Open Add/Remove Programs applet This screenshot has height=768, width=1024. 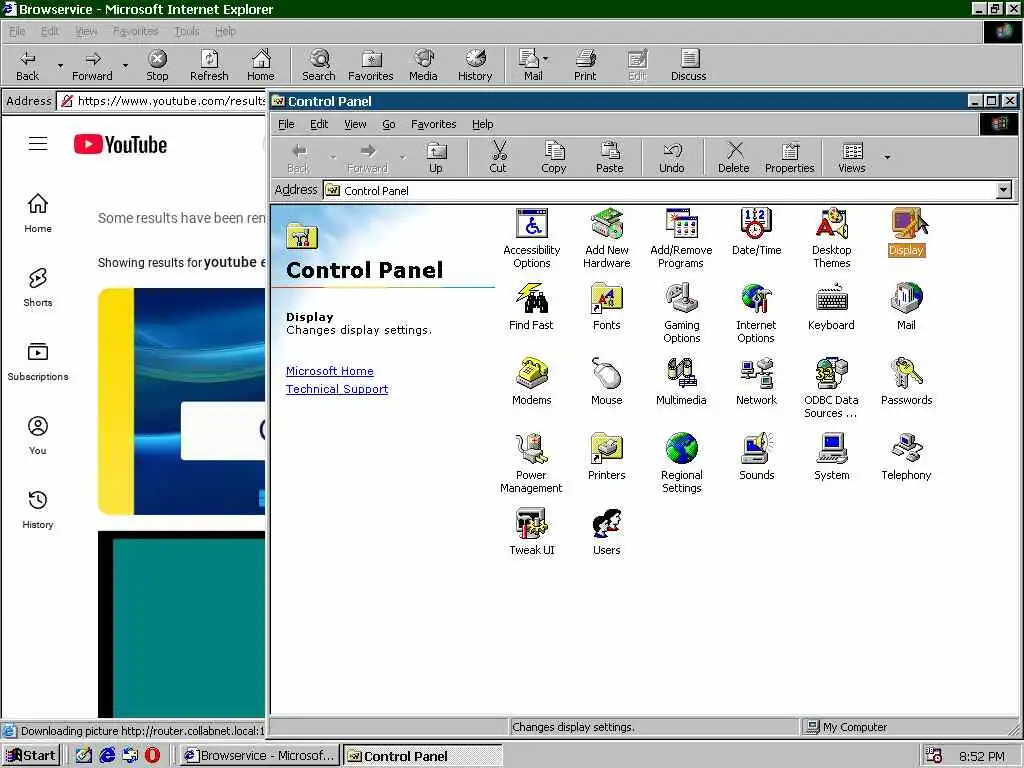coord(681,238)
